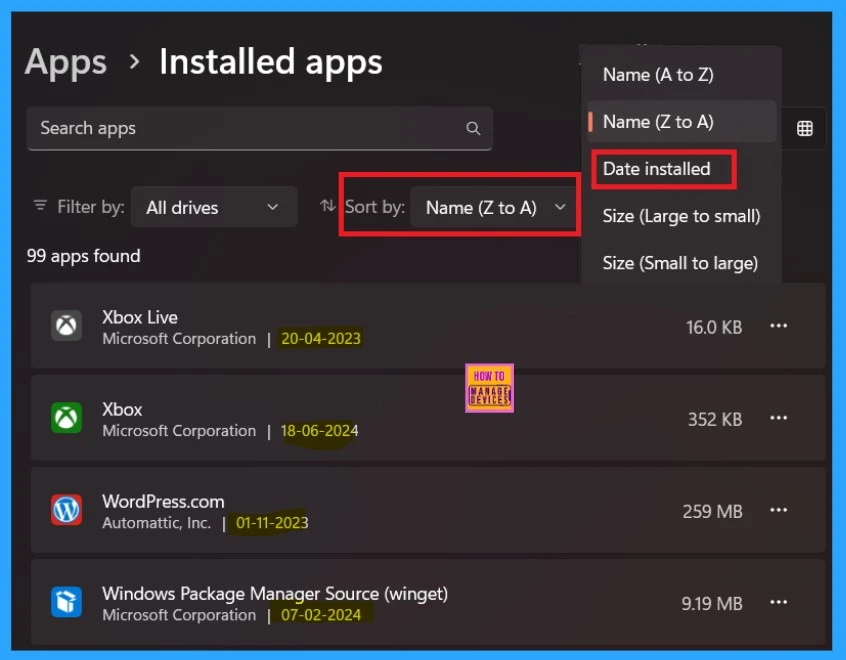Image resolution: width=846 pixels, height=660 pixels.
Task: Open the Sort by Name (Z to A) dropdown
Action: pyautogui.click(x=492, y=207)
